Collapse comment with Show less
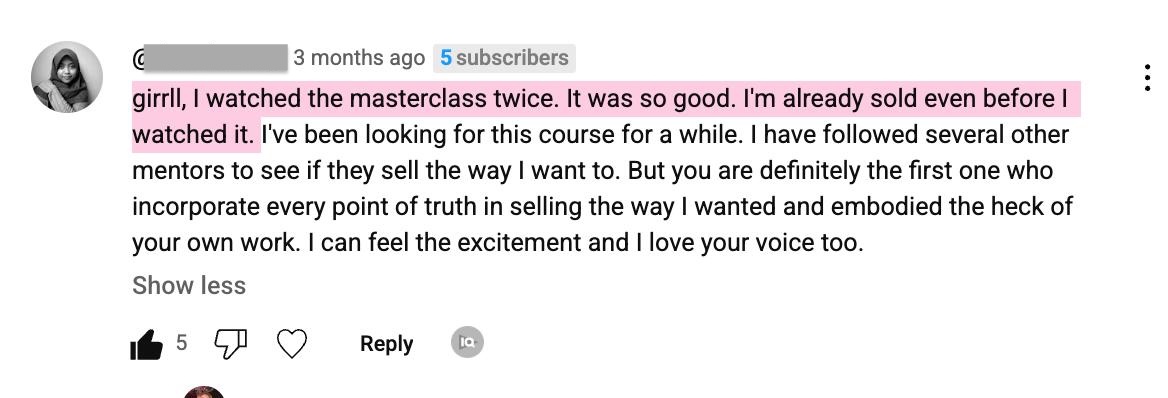Screen dimensions: 1168x398 tap(189, 285)
